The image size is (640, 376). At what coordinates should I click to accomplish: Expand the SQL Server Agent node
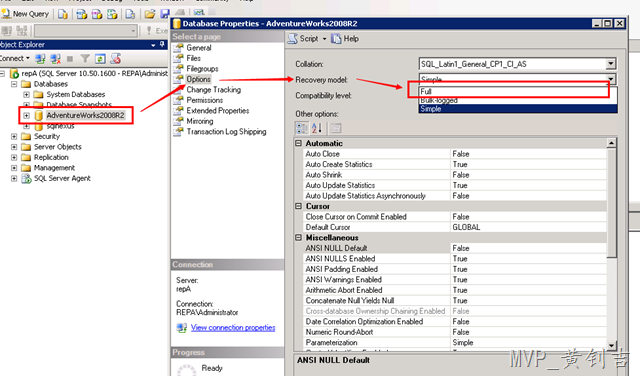coord(14,178)
